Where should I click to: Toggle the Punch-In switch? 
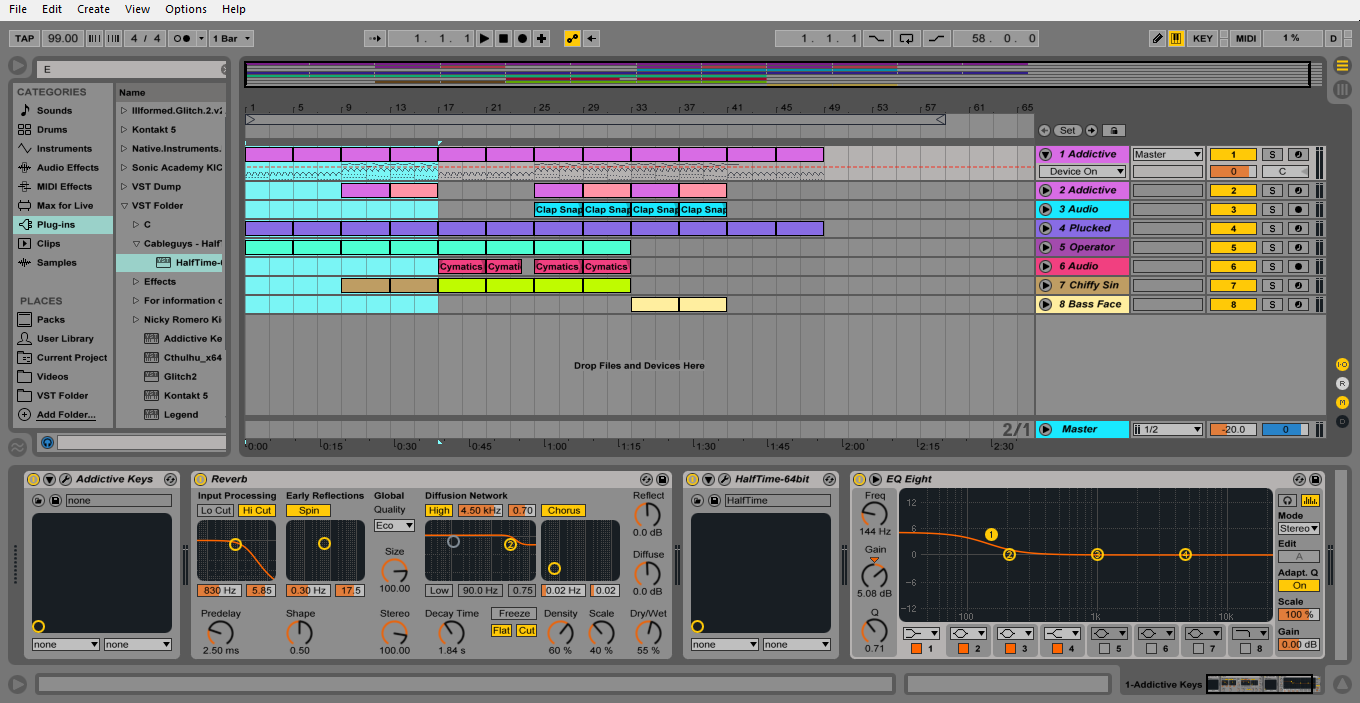point(876,38)
